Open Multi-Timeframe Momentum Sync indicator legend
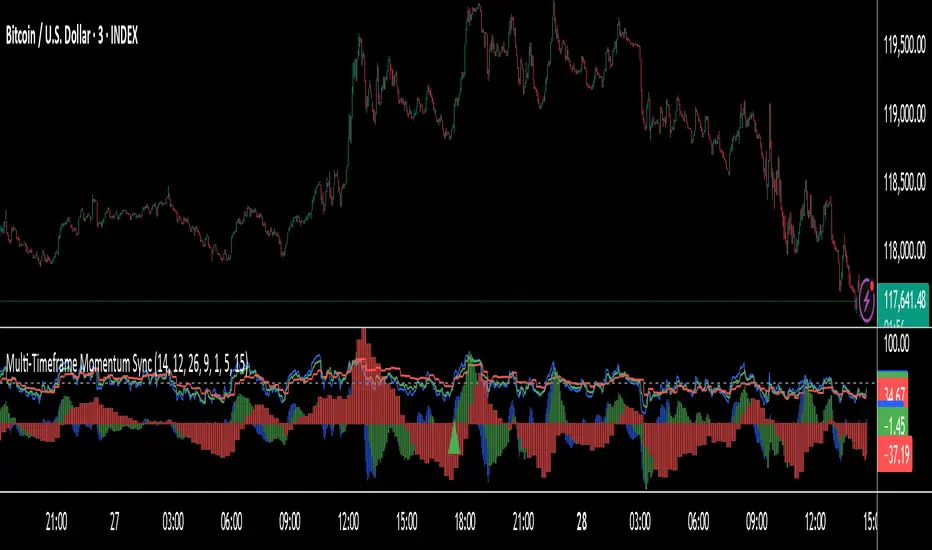The width and height of the screenshot is (932, 550). (127, 363)
